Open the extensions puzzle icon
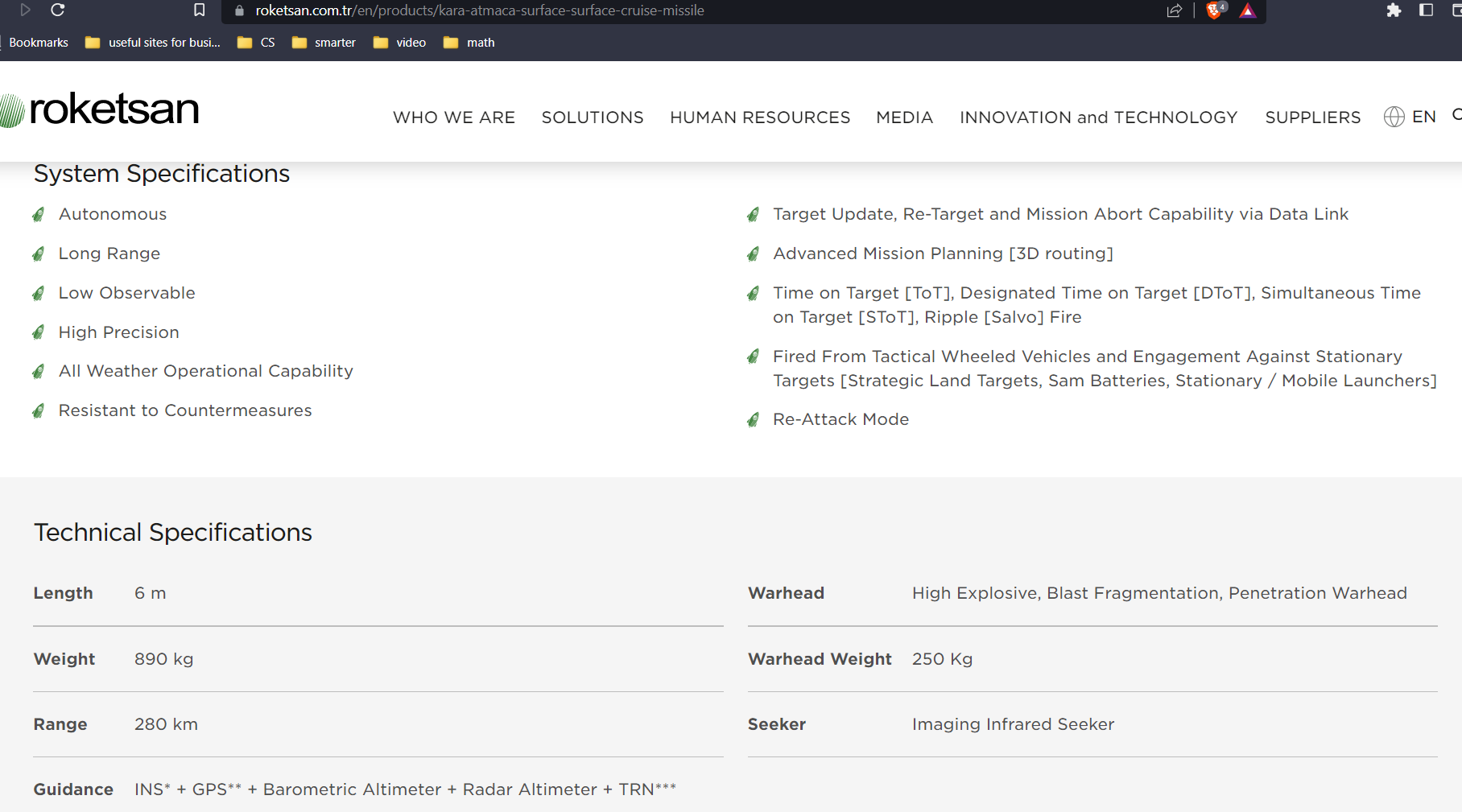 pyautogui.click(x=1394, y=10)
